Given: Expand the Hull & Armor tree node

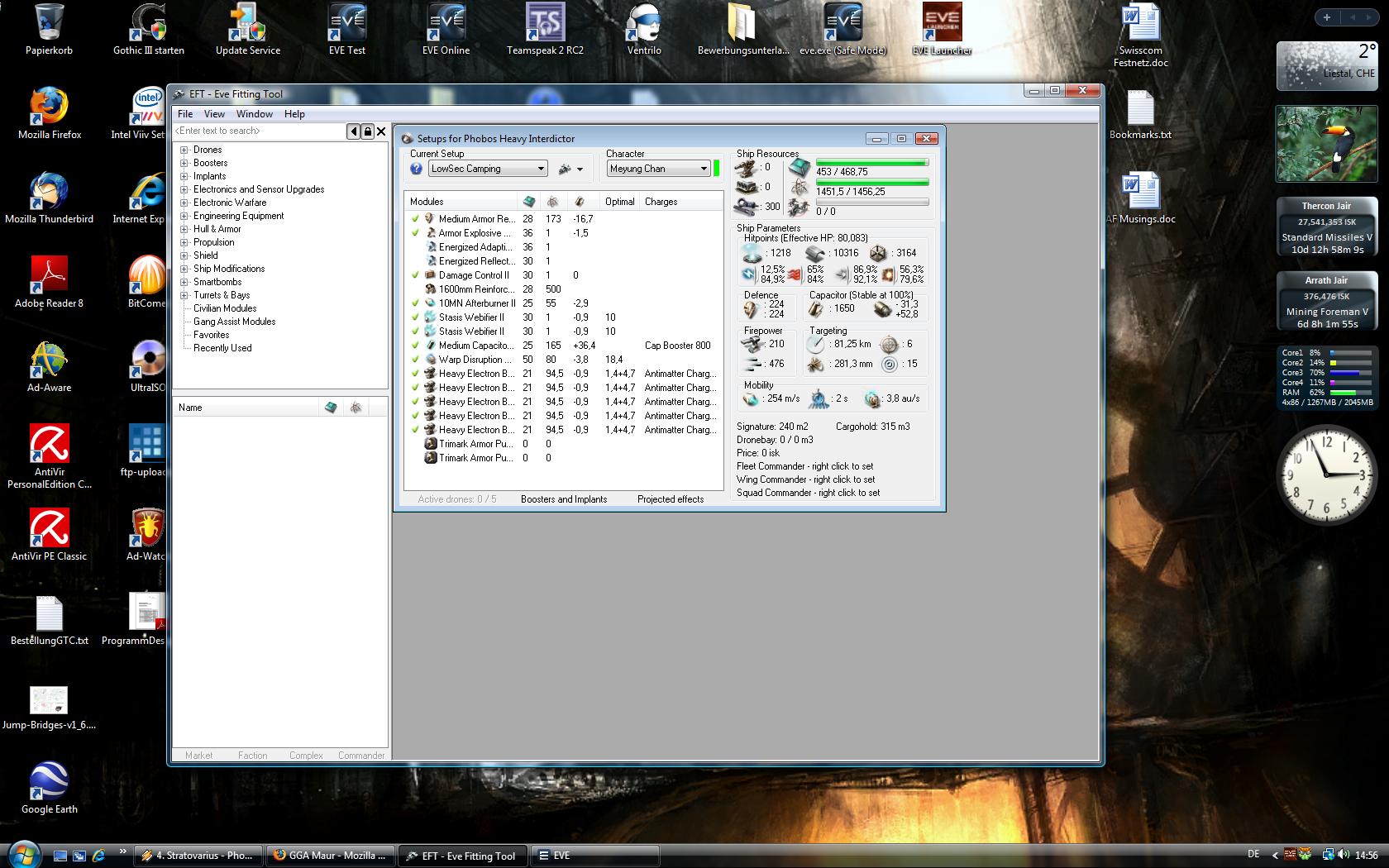Looking at the screenshot, I should [x=184, y=229].
